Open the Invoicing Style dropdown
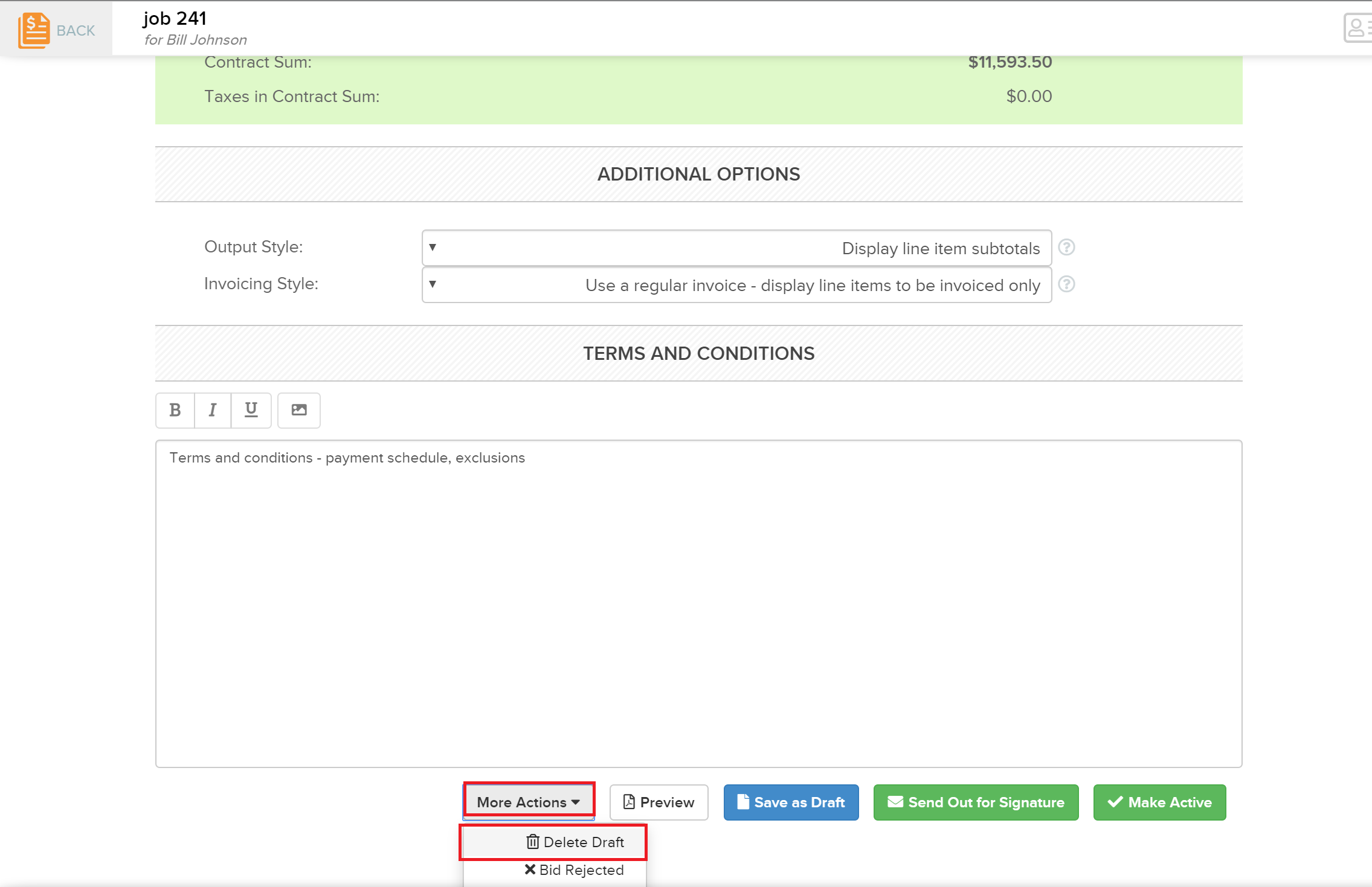Image resolution: width=1372 pixels, height=887 pixels. pos(737,285)
